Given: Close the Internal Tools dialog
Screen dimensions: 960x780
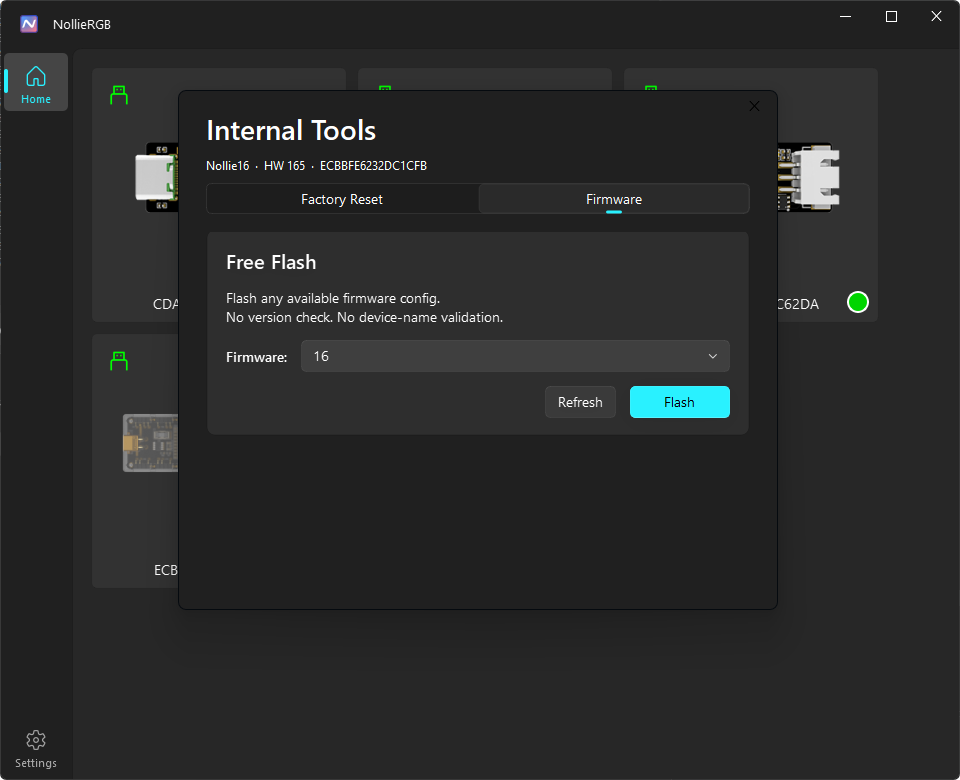Looking at the screenshot, I should click(754, 107).
